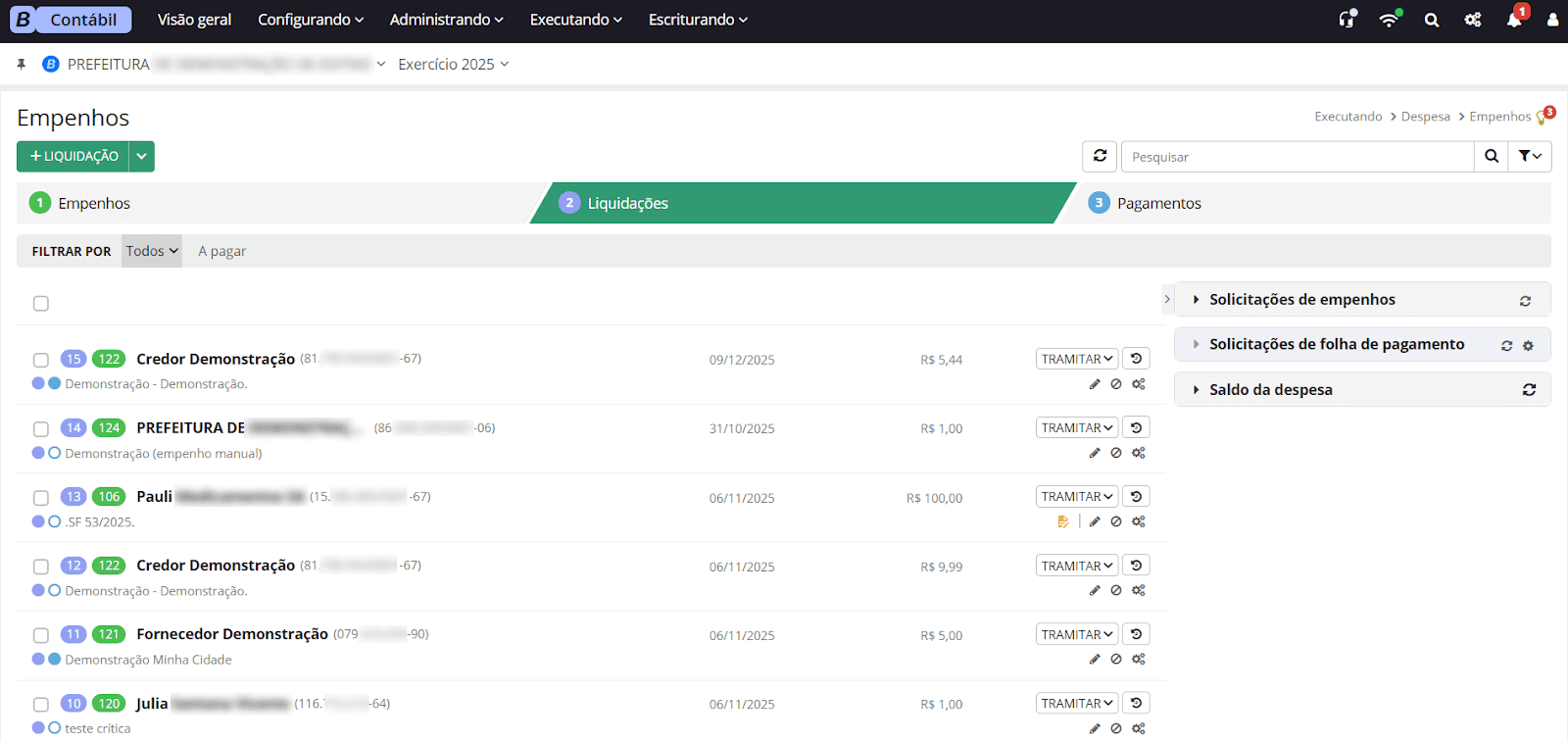
Task: Click the gears icon for Fornecedor Demonstração row
Action: pos(1139,660)
